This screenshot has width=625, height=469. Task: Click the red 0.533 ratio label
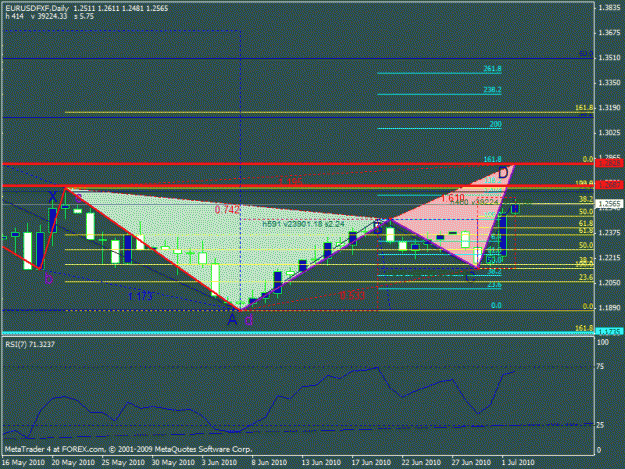point(353,295)
